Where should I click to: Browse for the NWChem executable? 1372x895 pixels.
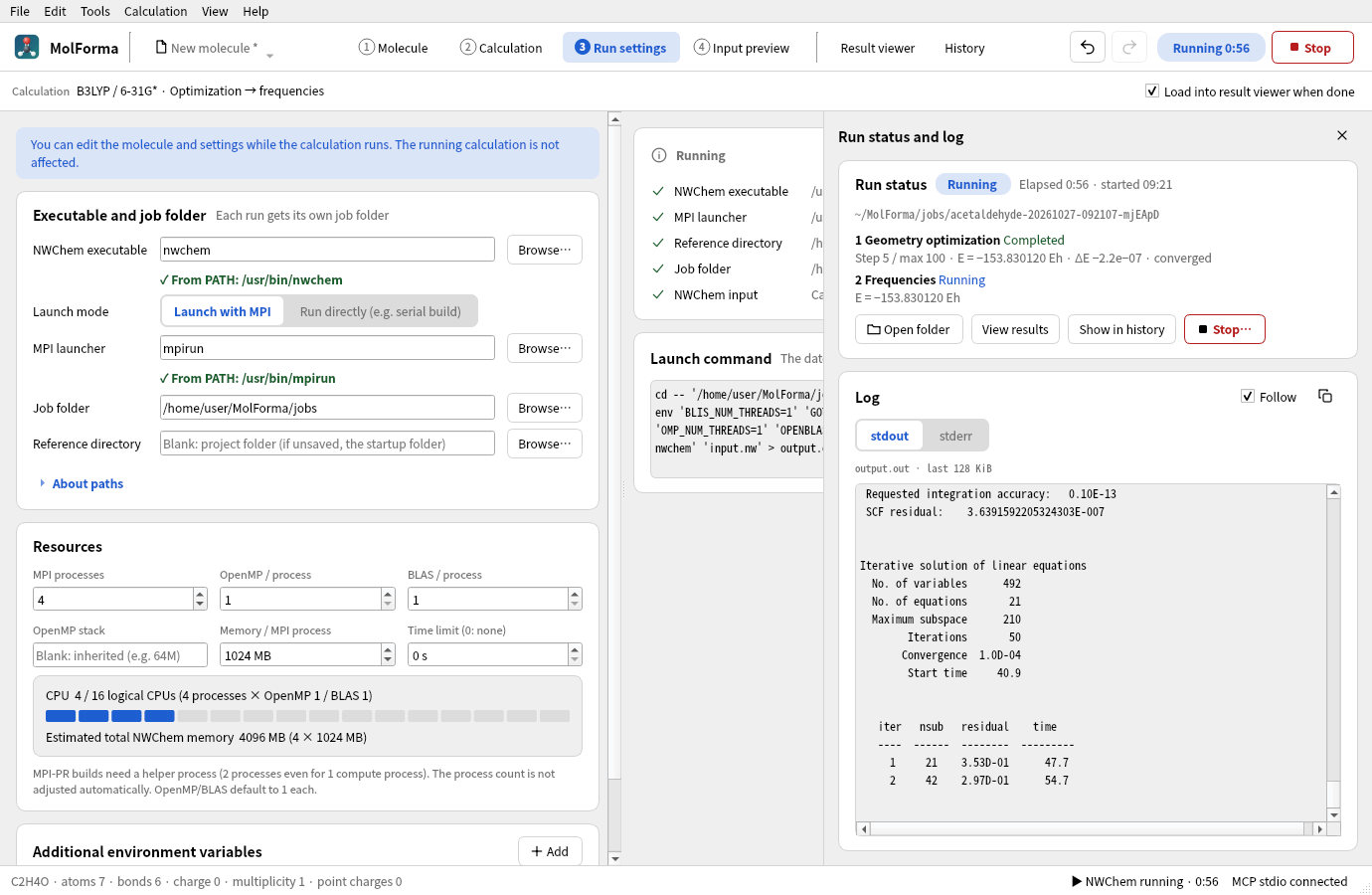tap(545, 250)
